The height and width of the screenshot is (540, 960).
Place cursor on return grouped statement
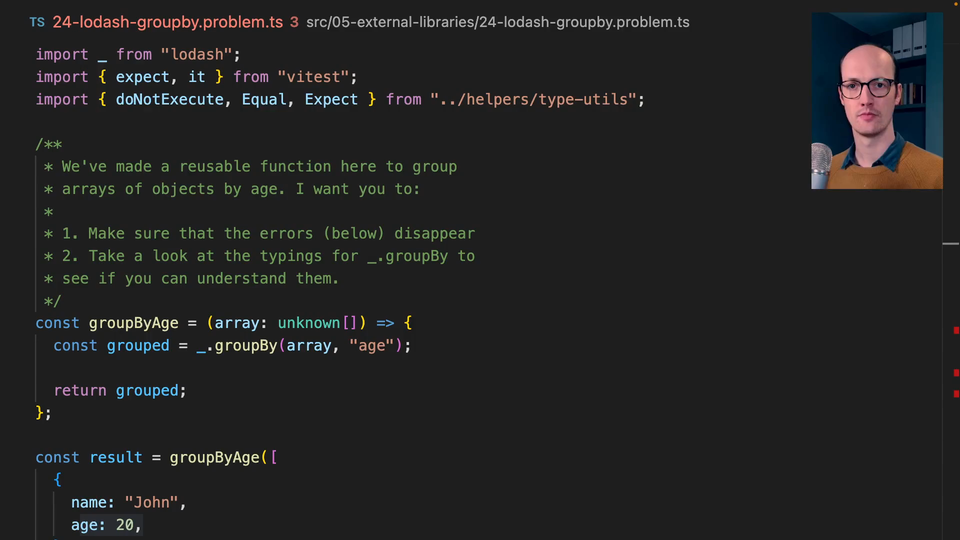coord(120,390)
